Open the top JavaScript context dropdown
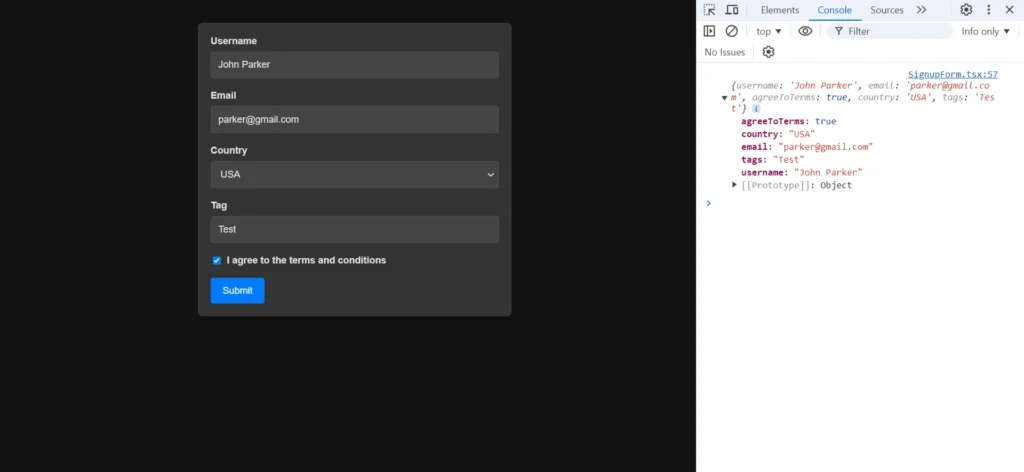1024x472 pixels. tap(769, 31)
